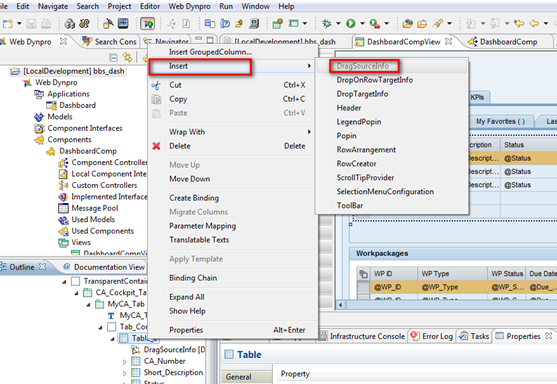Open the External Tools dropdown arrow

point(386,24)
